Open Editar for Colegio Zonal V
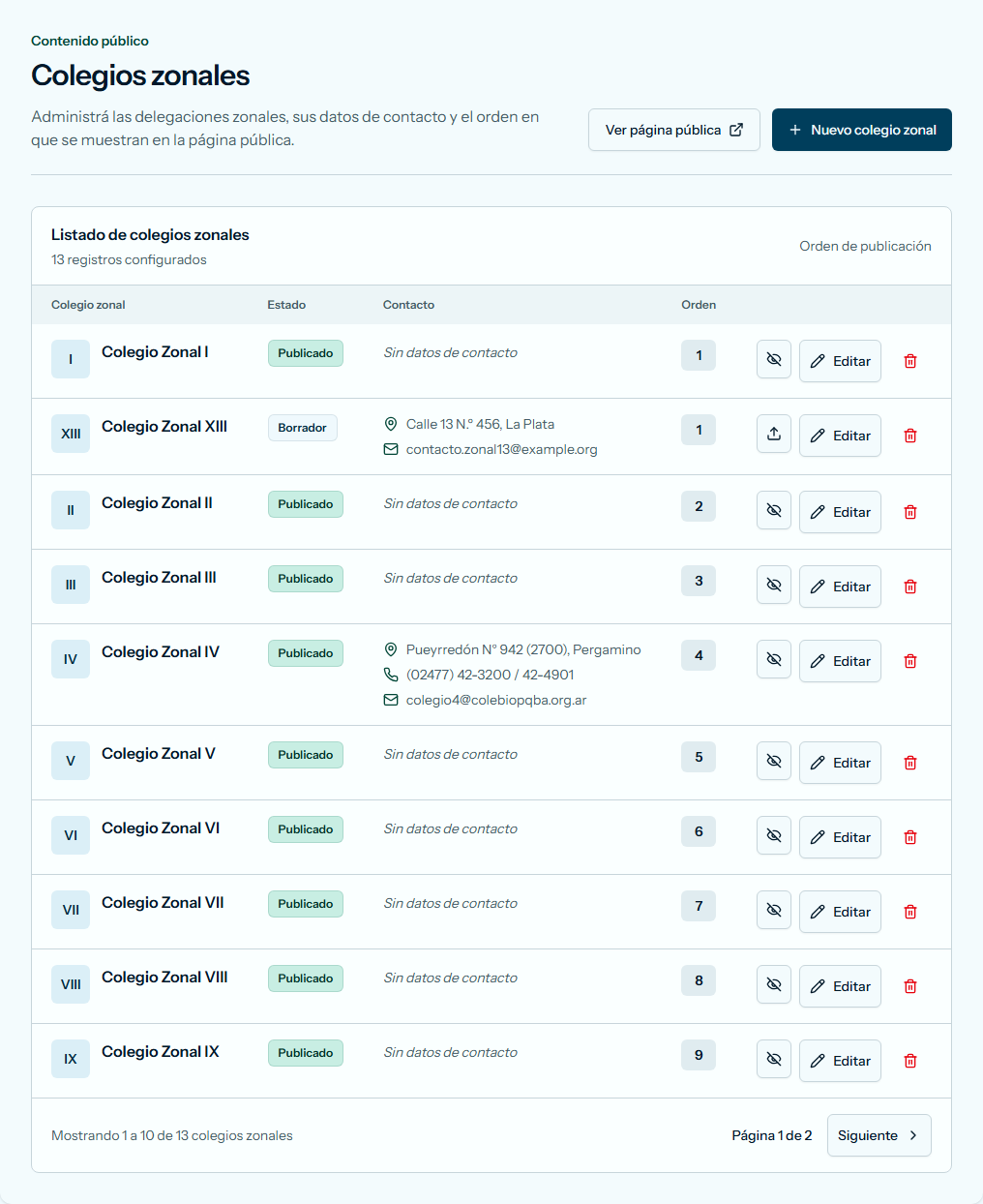The width and height of the screenshot is (983, 1204). click(840, 763)
